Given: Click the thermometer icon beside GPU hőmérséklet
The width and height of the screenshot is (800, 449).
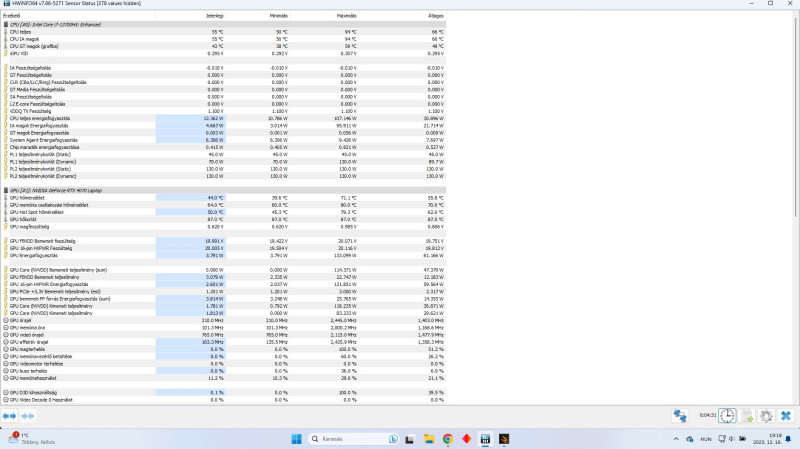Looking at the screenshot, I should 6,197.
